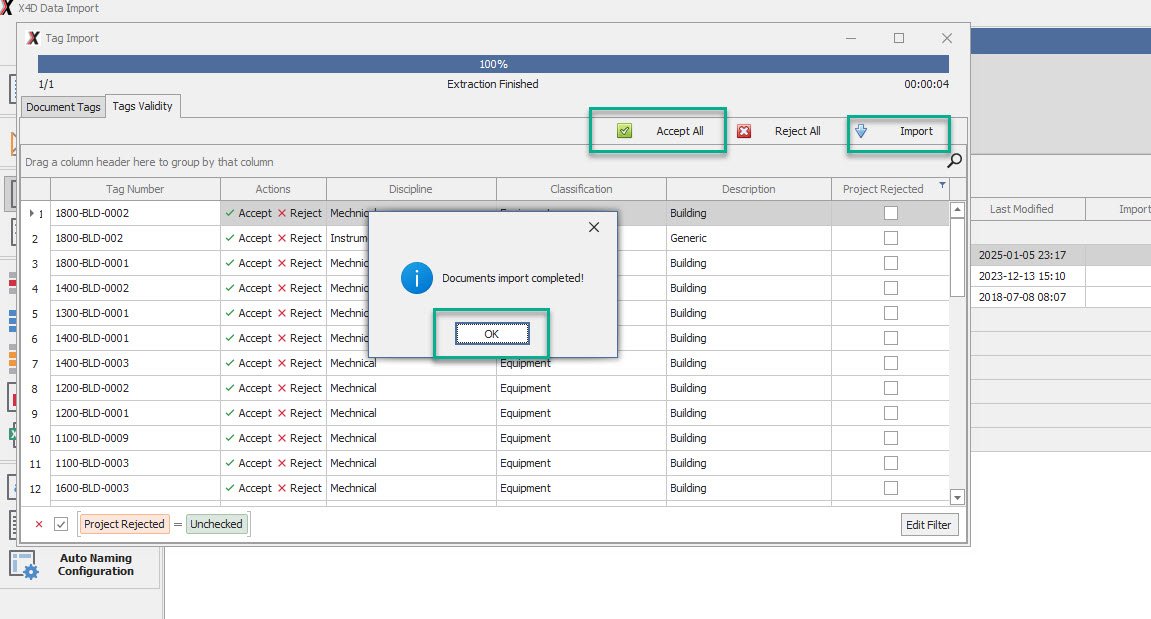Switch to the Document Tags tab

click(63, 107)
